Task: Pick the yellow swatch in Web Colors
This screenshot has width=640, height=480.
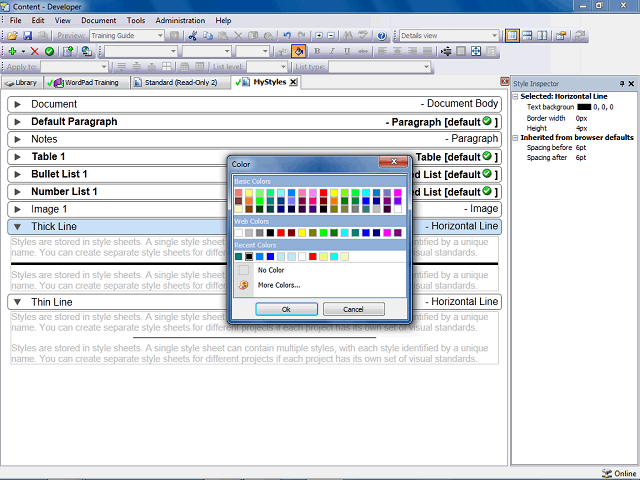Action: (302, 233)
